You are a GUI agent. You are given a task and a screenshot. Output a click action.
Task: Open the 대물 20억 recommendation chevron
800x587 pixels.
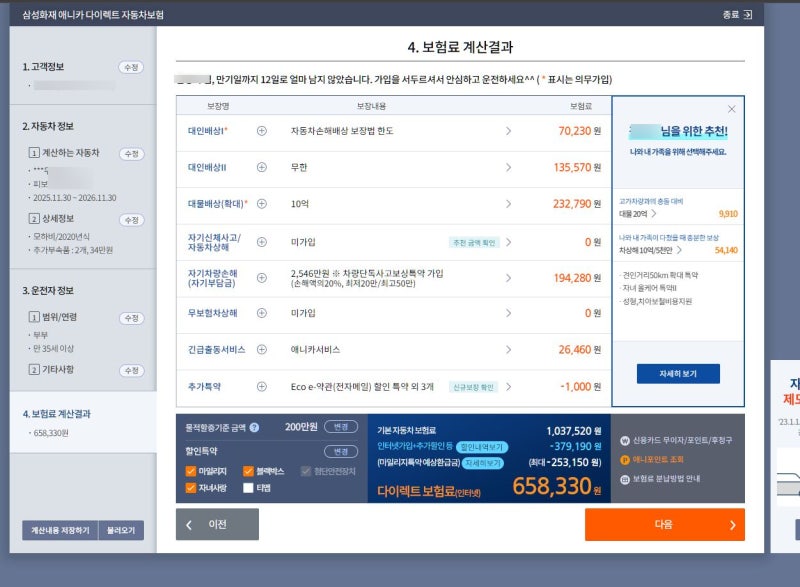654,214
